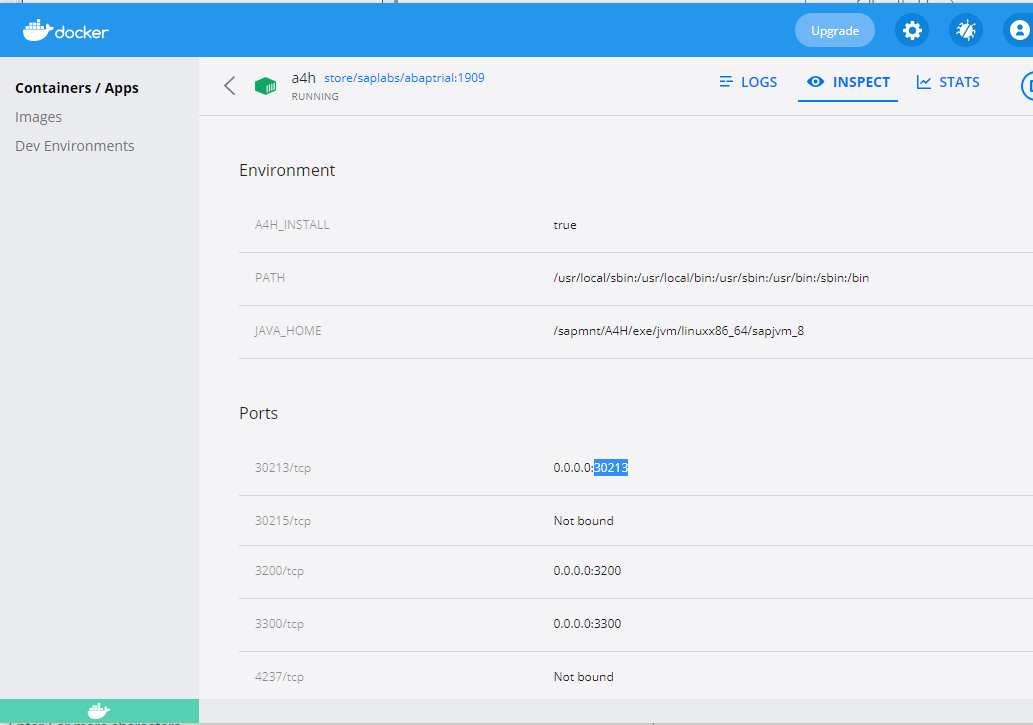Go back using the left chevron
The image size is (1033, 725).
pyautogui.click(x=230, y=86)
